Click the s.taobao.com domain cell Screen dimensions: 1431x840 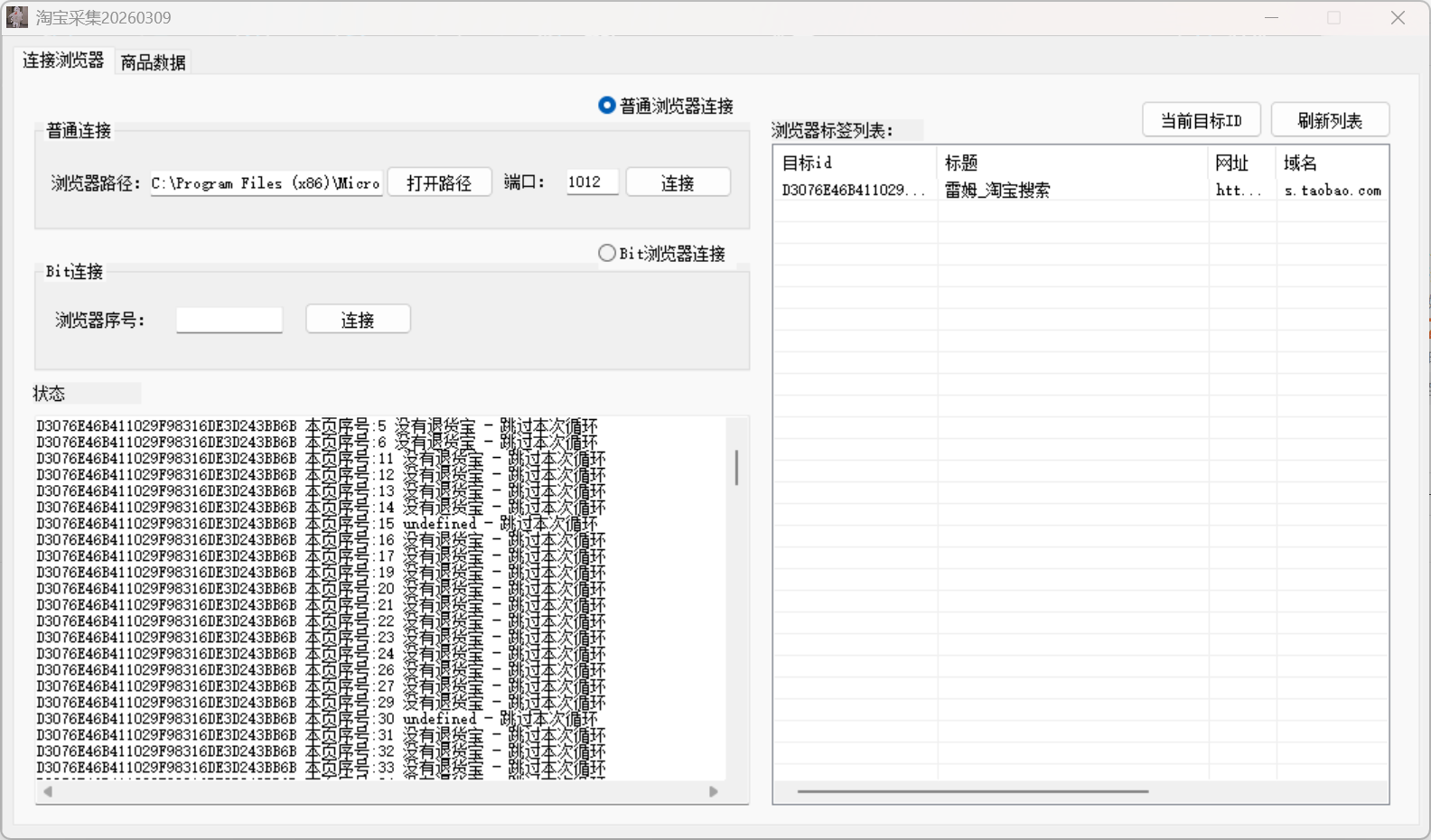coord(1333,191)
